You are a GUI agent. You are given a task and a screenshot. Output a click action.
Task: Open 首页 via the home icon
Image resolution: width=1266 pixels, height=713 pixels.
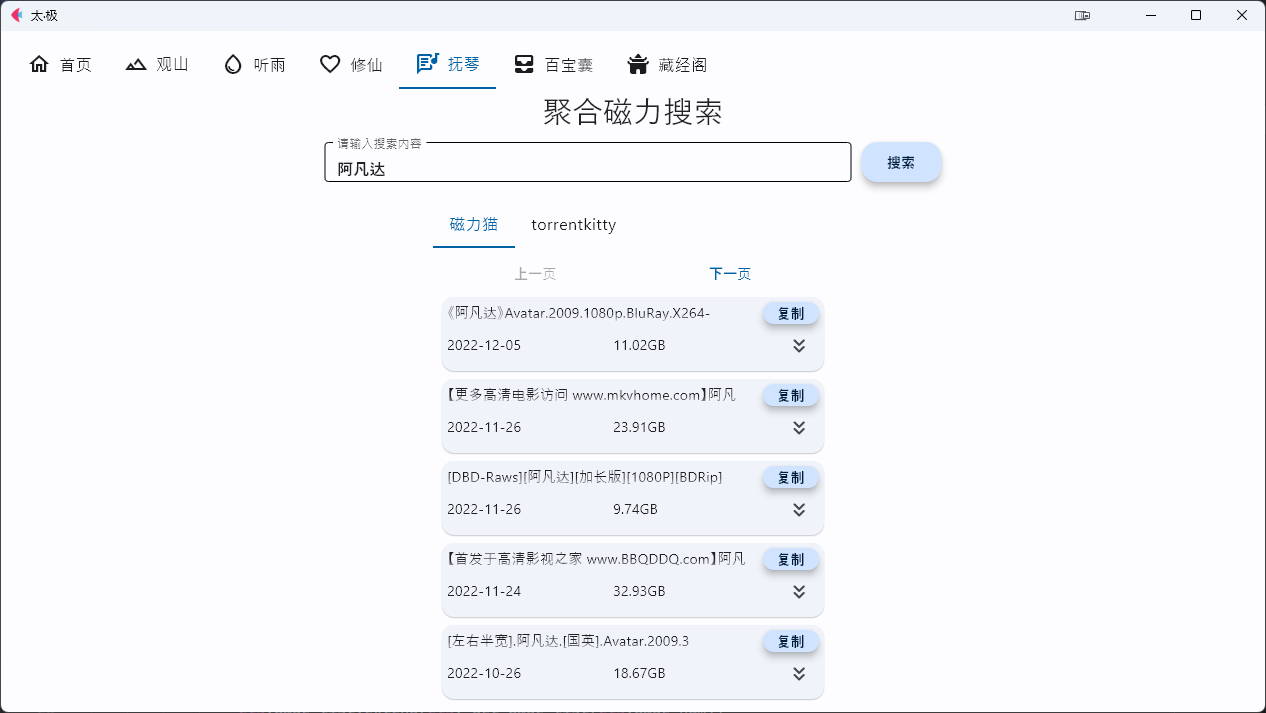pyautogui.click(x=39, y=63)
